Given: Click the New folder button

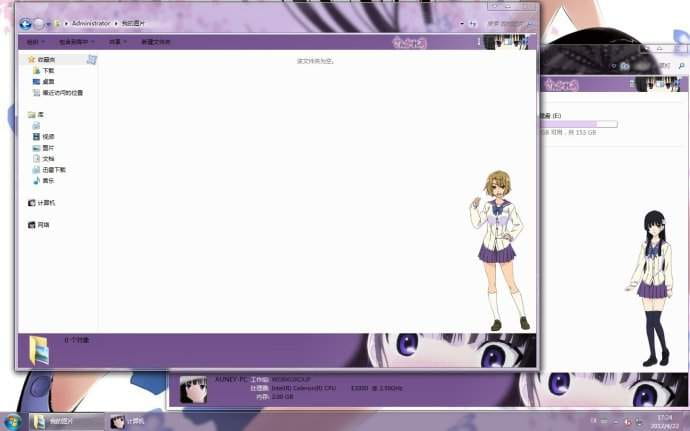Looking at the screenshot, I should pos(155,42).
